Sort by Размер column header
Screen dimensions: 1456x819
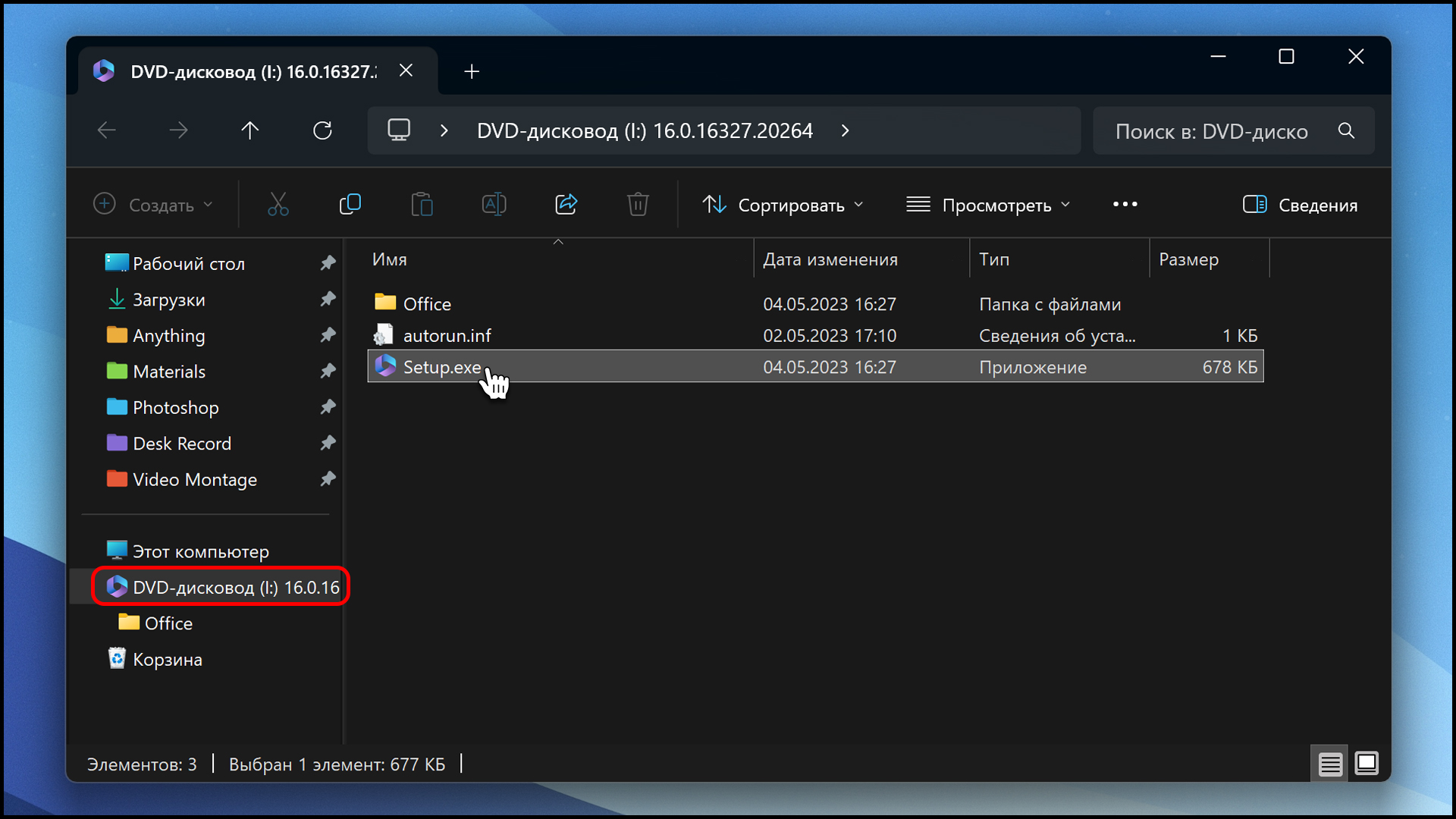point(1188,259)
